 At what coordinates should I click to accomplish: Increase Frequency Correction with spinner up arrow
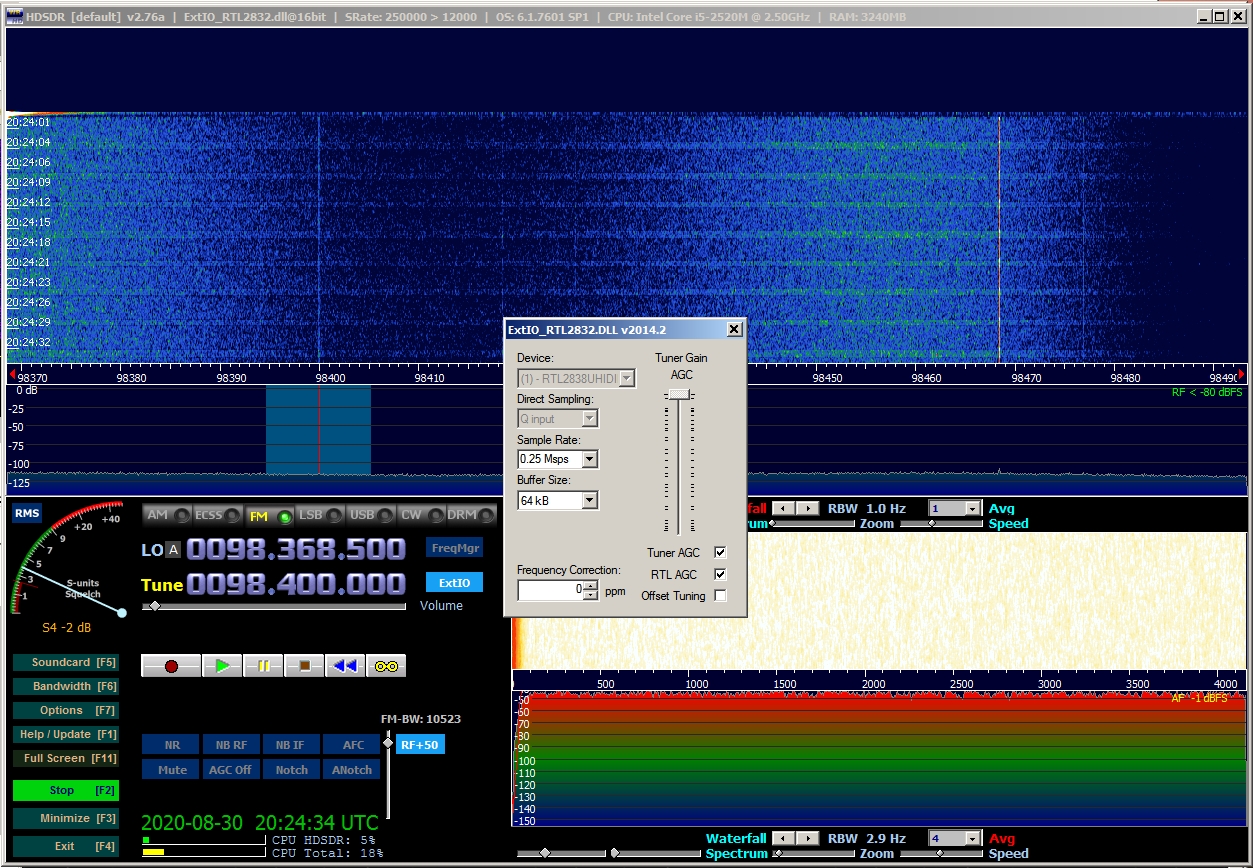(591, 586)
